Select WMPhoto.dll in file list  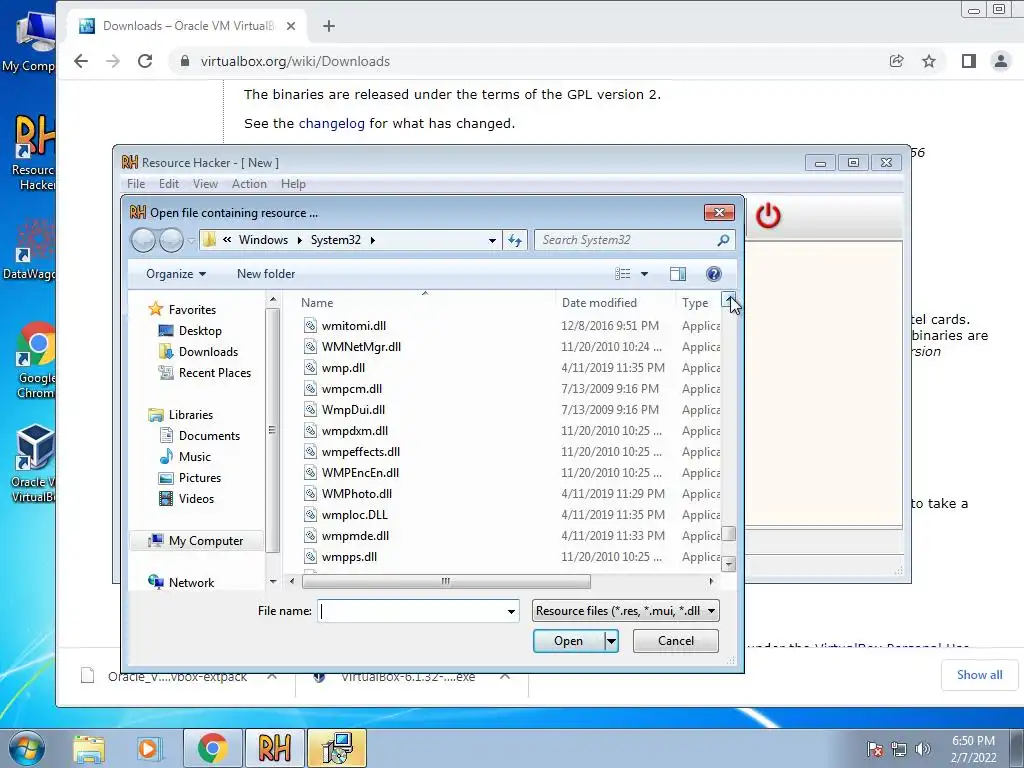pos(357,494)
